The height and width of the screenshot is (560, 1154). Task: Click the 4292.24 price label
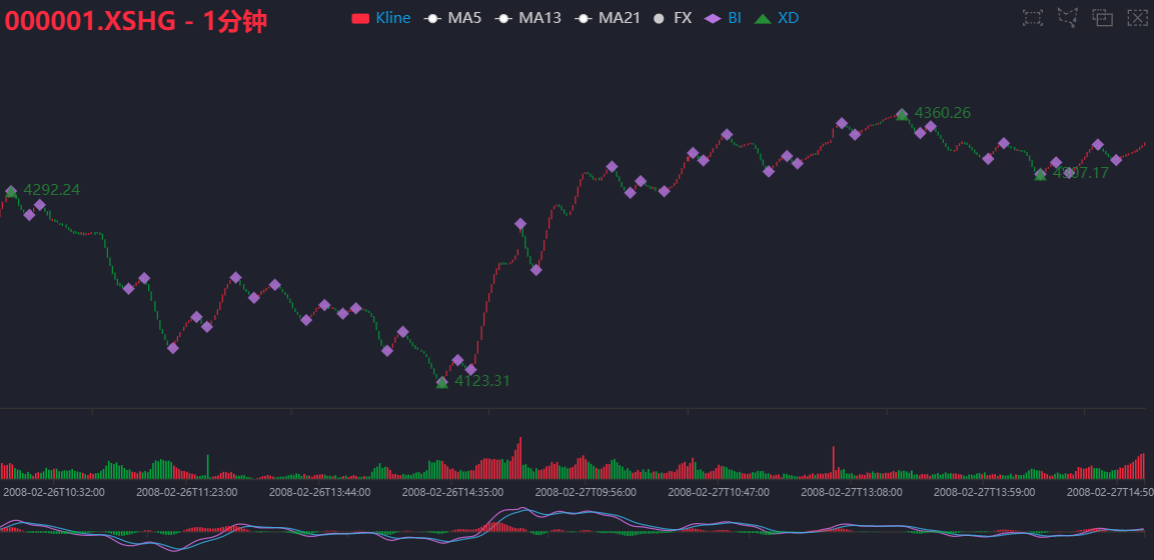[52, 190]
